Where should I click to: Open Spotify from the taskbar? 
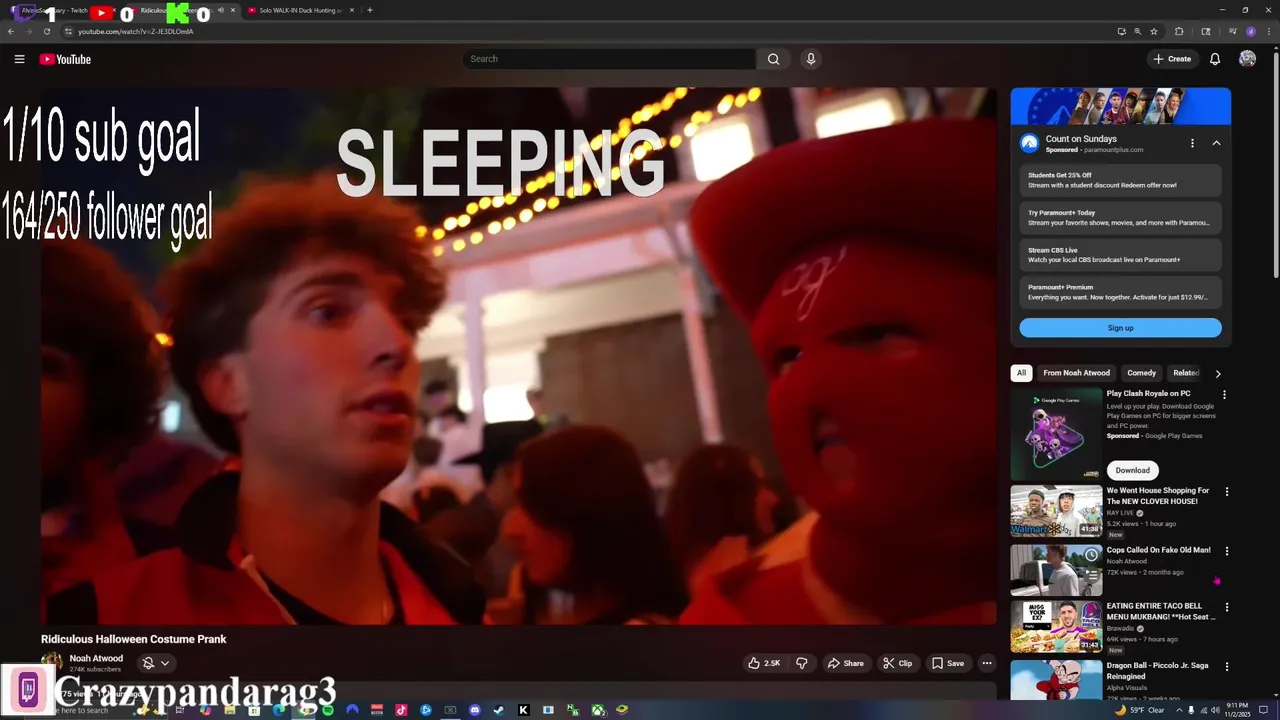[328, 710]
